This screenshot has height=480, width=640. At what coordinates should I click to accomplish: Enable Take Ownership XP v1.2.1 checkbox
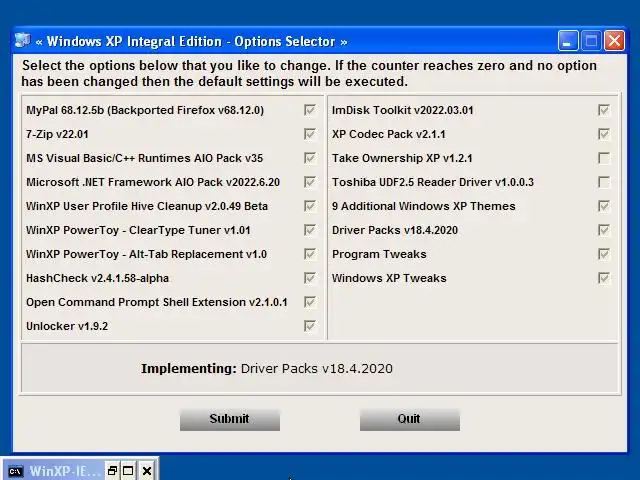tap(604, 158)
